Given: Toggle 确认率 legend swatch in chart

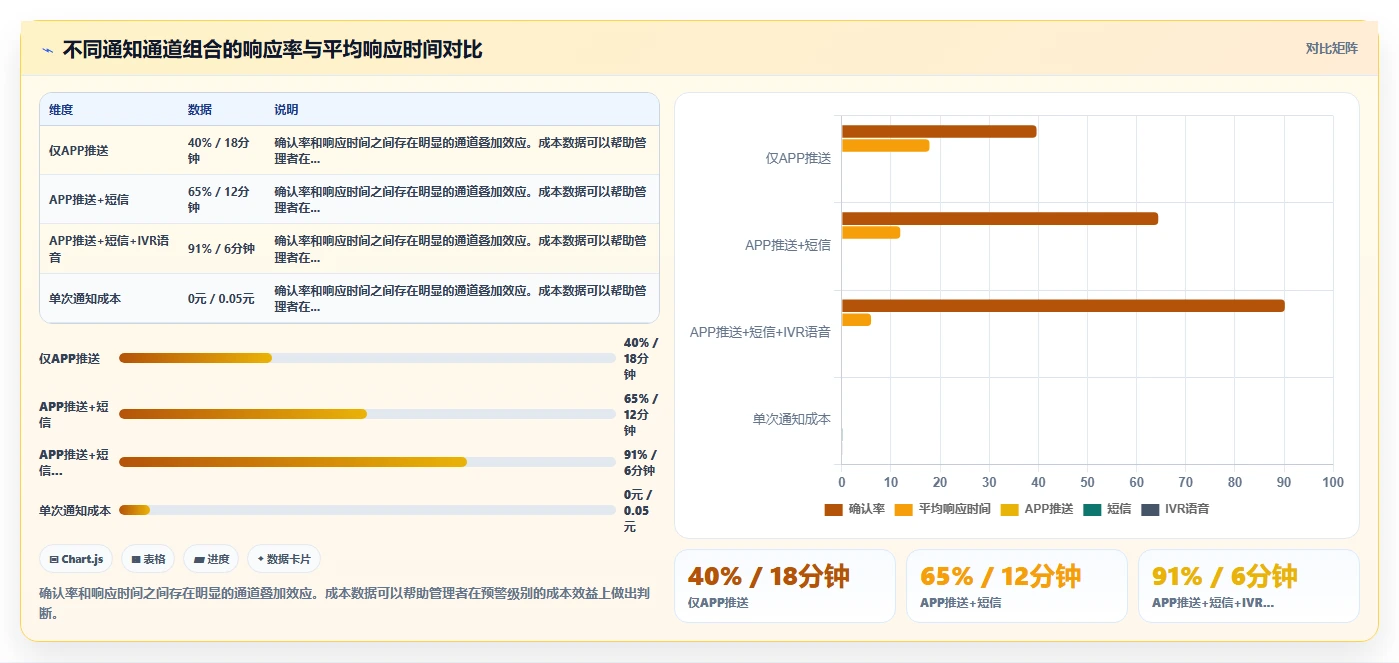Looking at the screenshot, I should coord(833,509).
